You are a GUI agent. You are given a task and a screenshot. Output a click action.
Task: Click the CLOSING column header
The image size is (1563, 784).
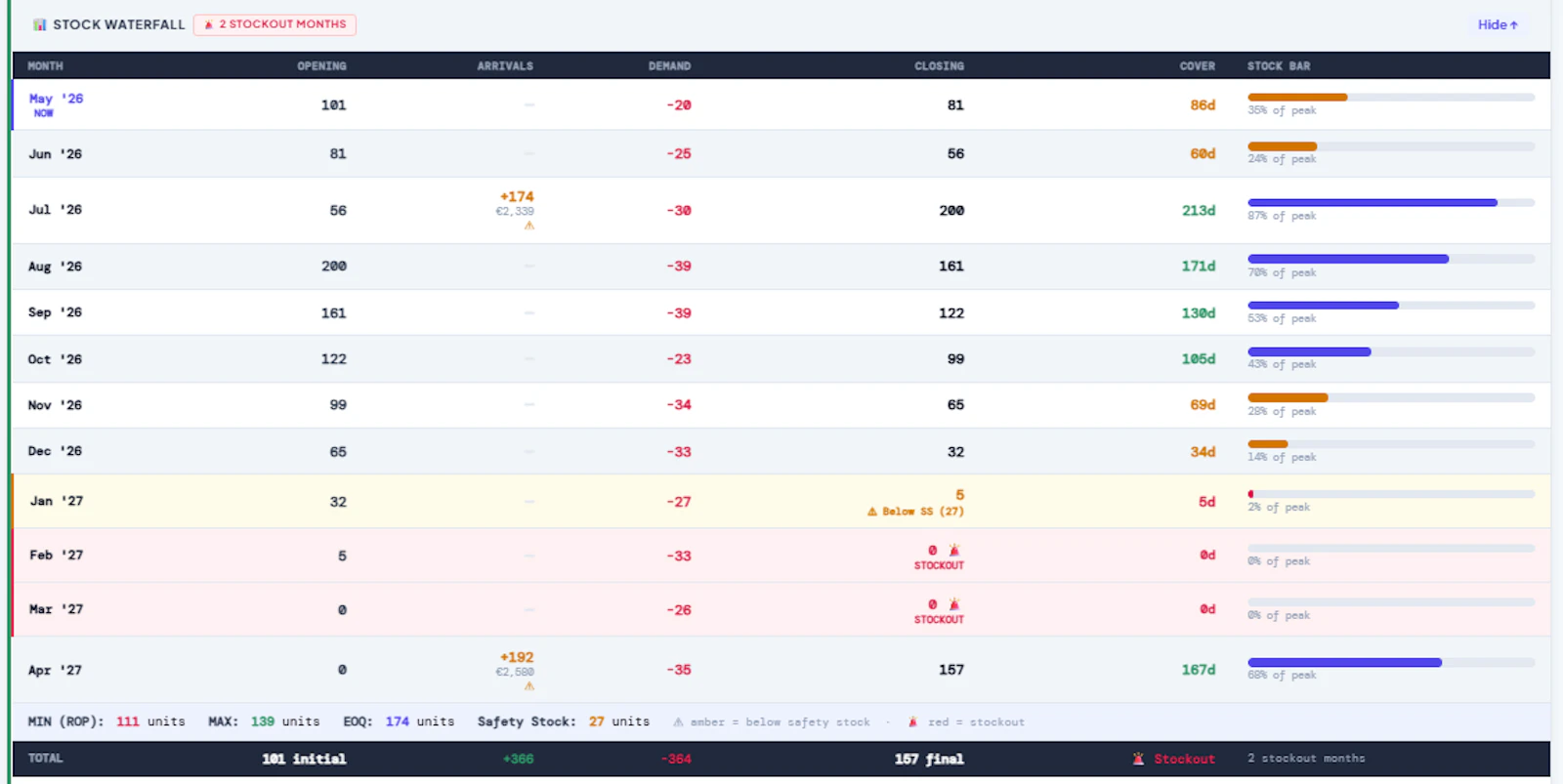tap(939, 65)
